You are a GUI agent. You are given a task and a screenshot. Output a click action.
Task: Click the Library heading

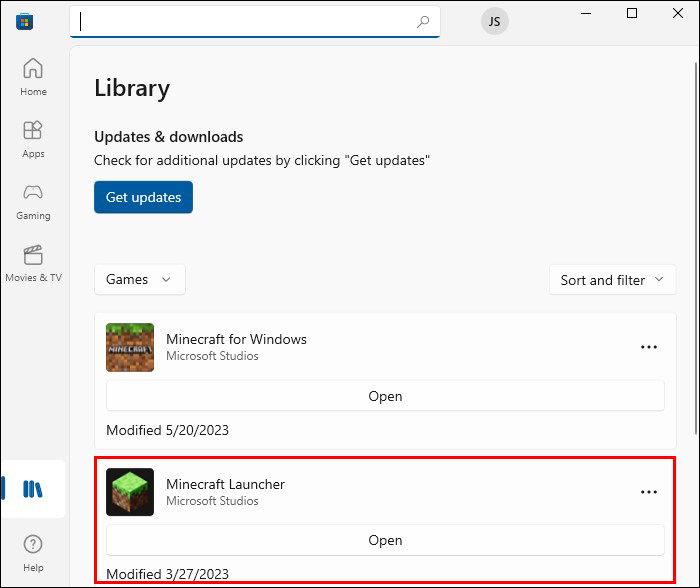[132, 88]
